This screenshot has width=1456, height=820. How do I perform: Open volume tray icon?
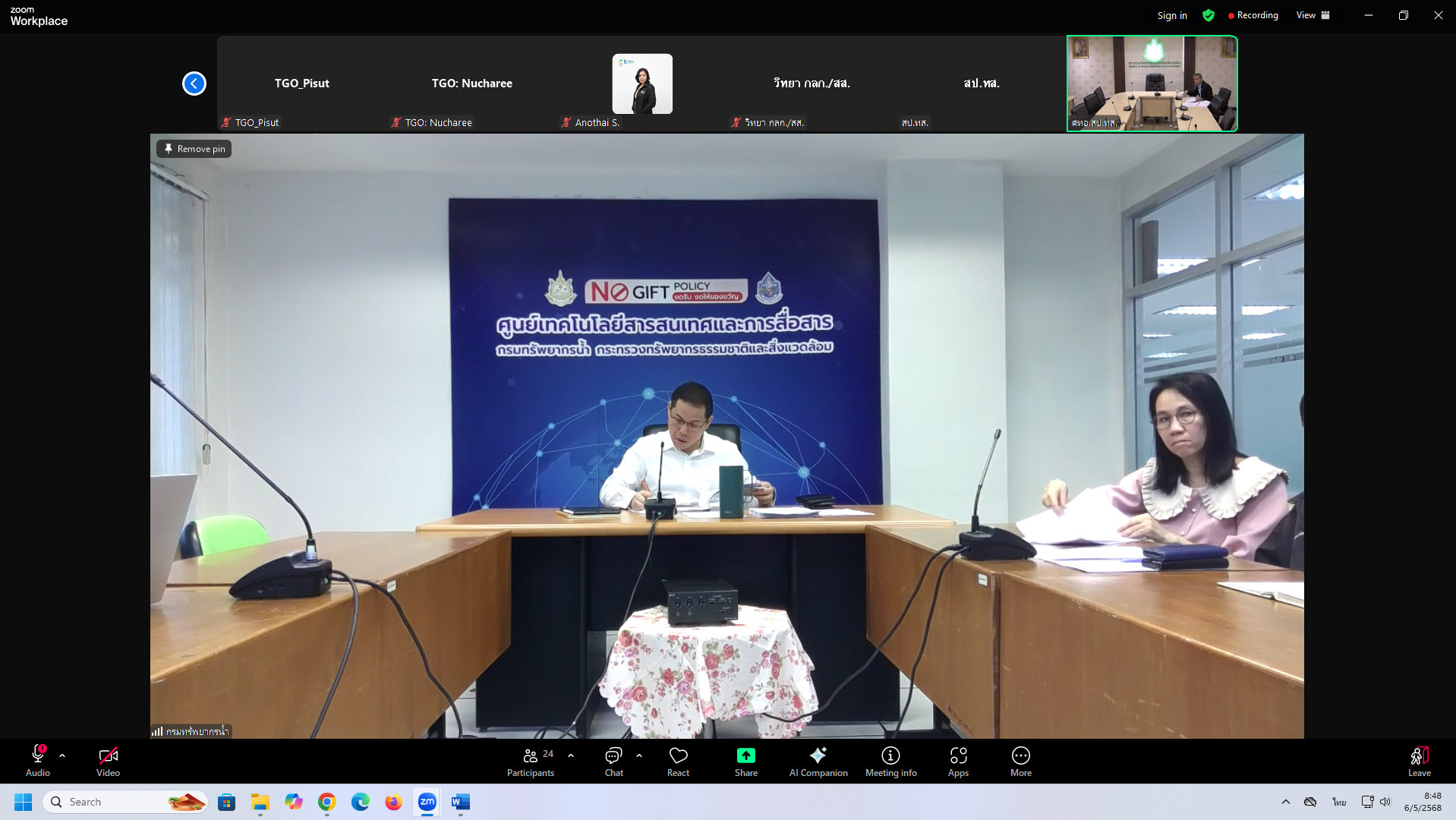1385,802
